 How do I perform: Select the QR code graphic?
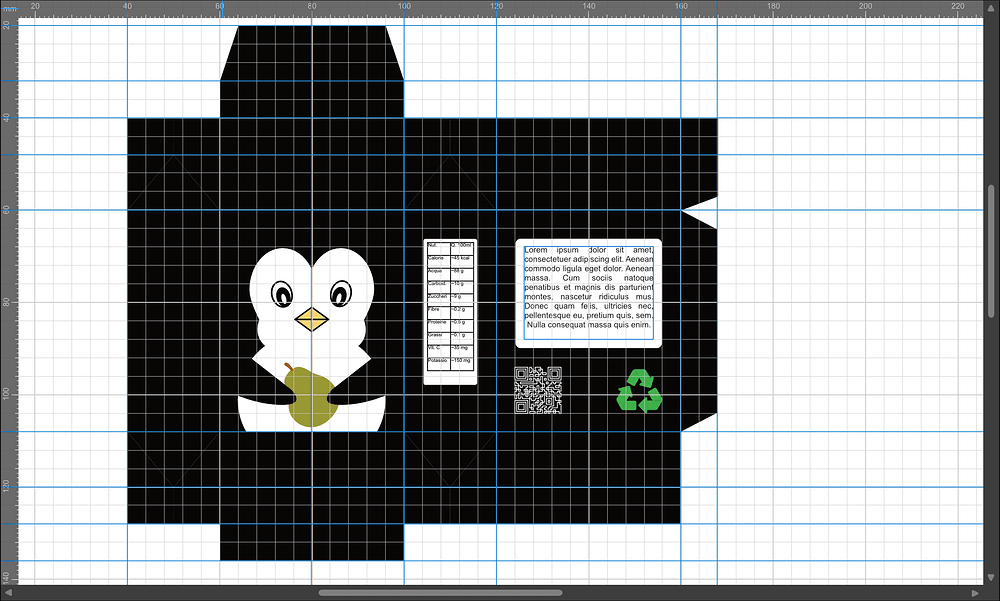click(x=538, y=390)
